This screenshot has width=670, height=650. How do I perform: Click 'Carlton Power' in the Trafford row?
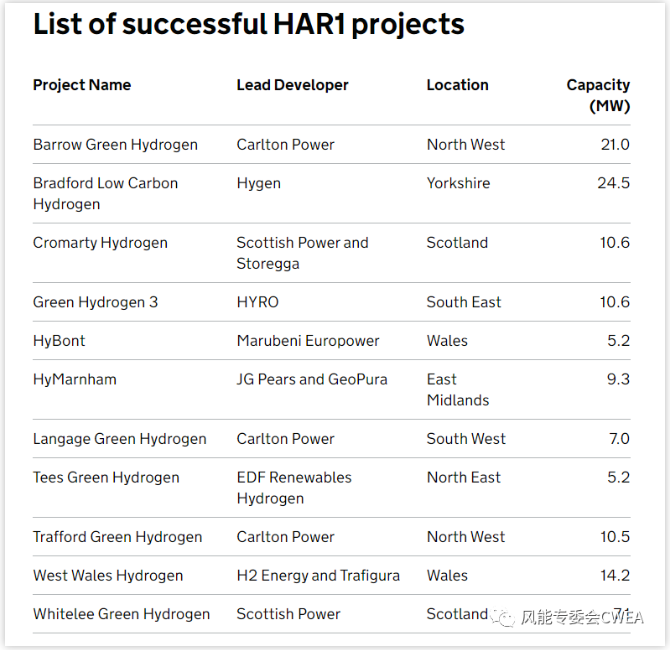285,537
